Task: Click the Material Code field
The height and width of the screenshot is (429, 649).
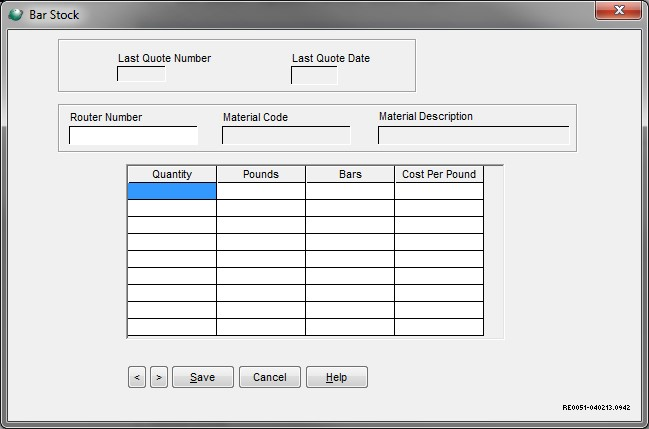Action: pyautogui.click(x=286, y=135)
